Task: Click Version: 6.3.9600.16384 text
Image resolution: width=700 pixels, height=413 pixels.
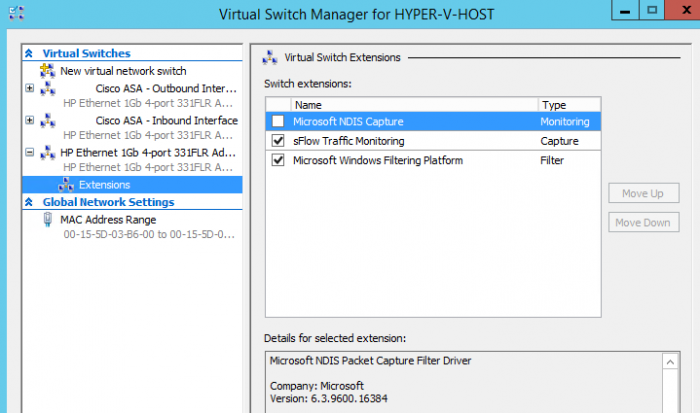Action: pos(329,399)
